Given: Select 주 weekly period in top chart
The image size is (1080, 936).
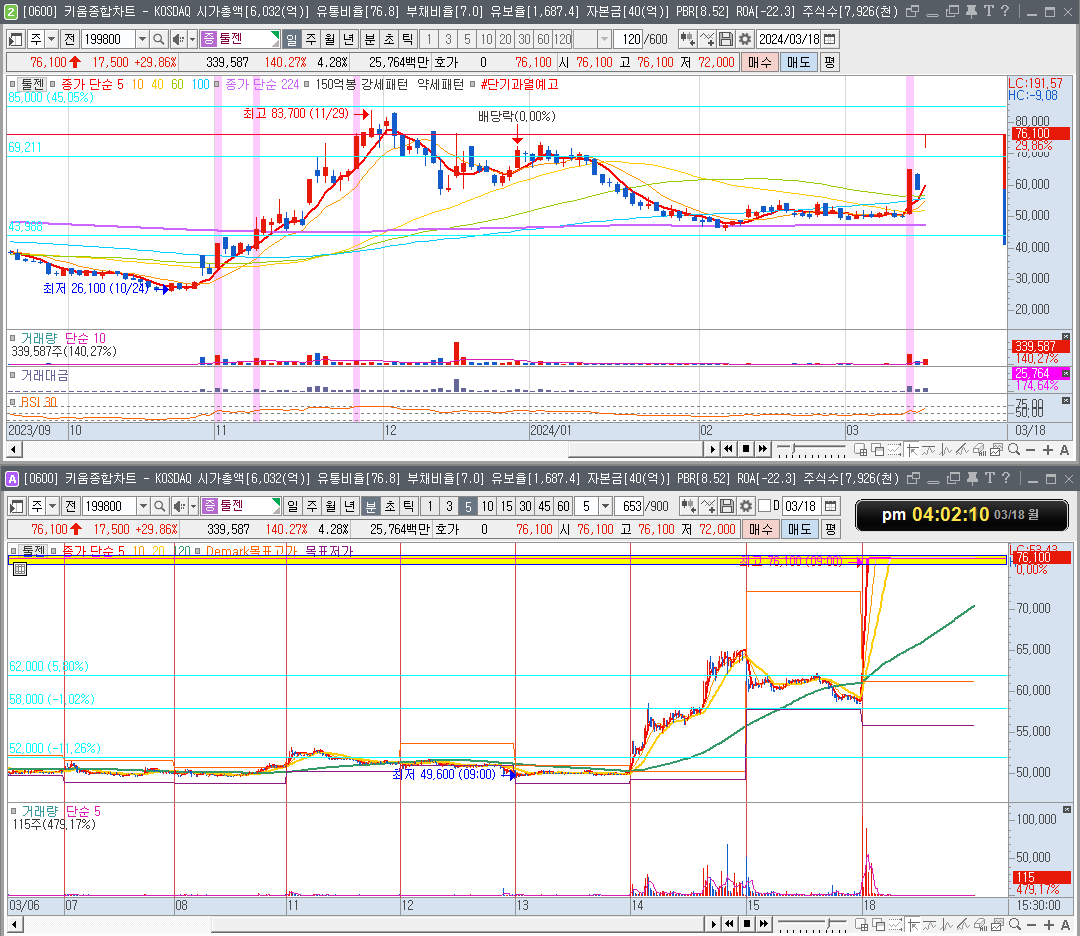Looking at the screenshot, I should click(311, 39).
